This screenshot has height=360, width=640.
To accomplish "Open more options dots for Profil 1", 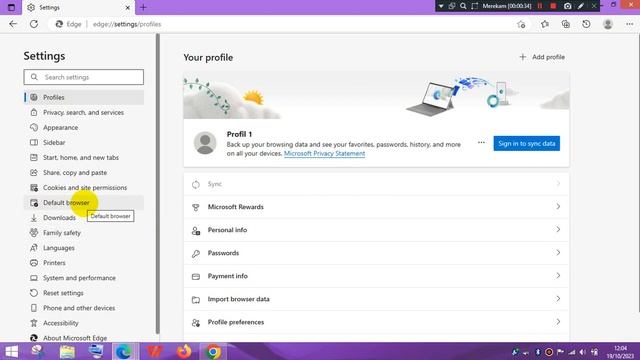I will (x=481, y=142).
